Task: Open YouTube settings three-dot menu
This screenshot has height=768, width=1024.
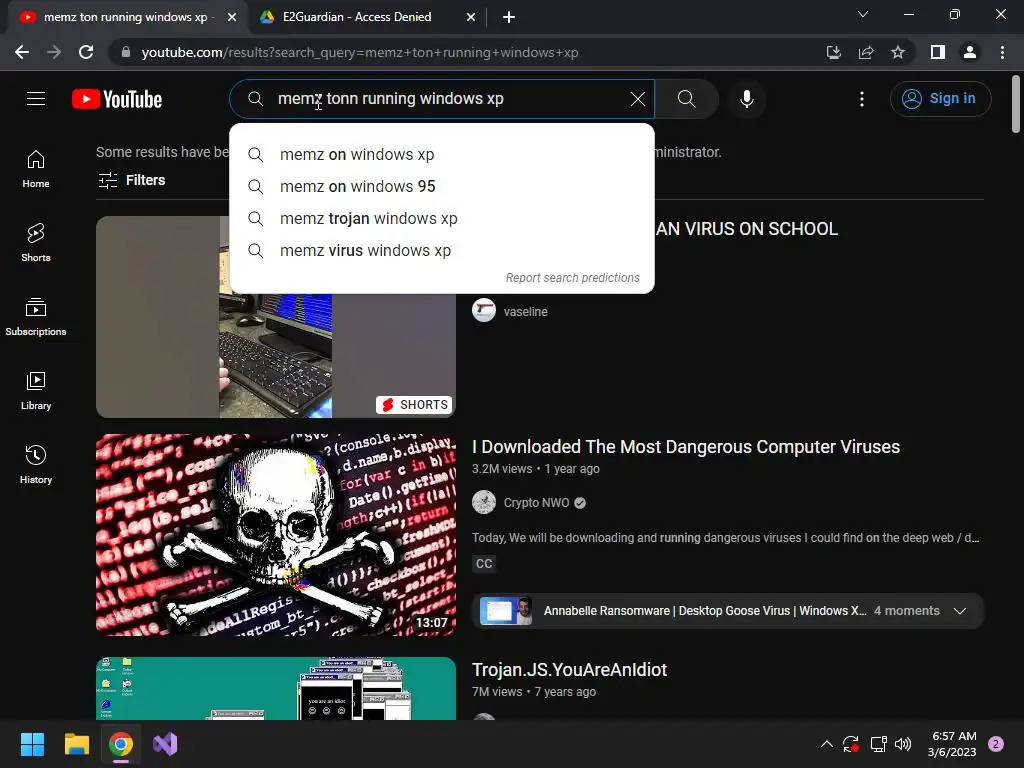Action: 861,99
